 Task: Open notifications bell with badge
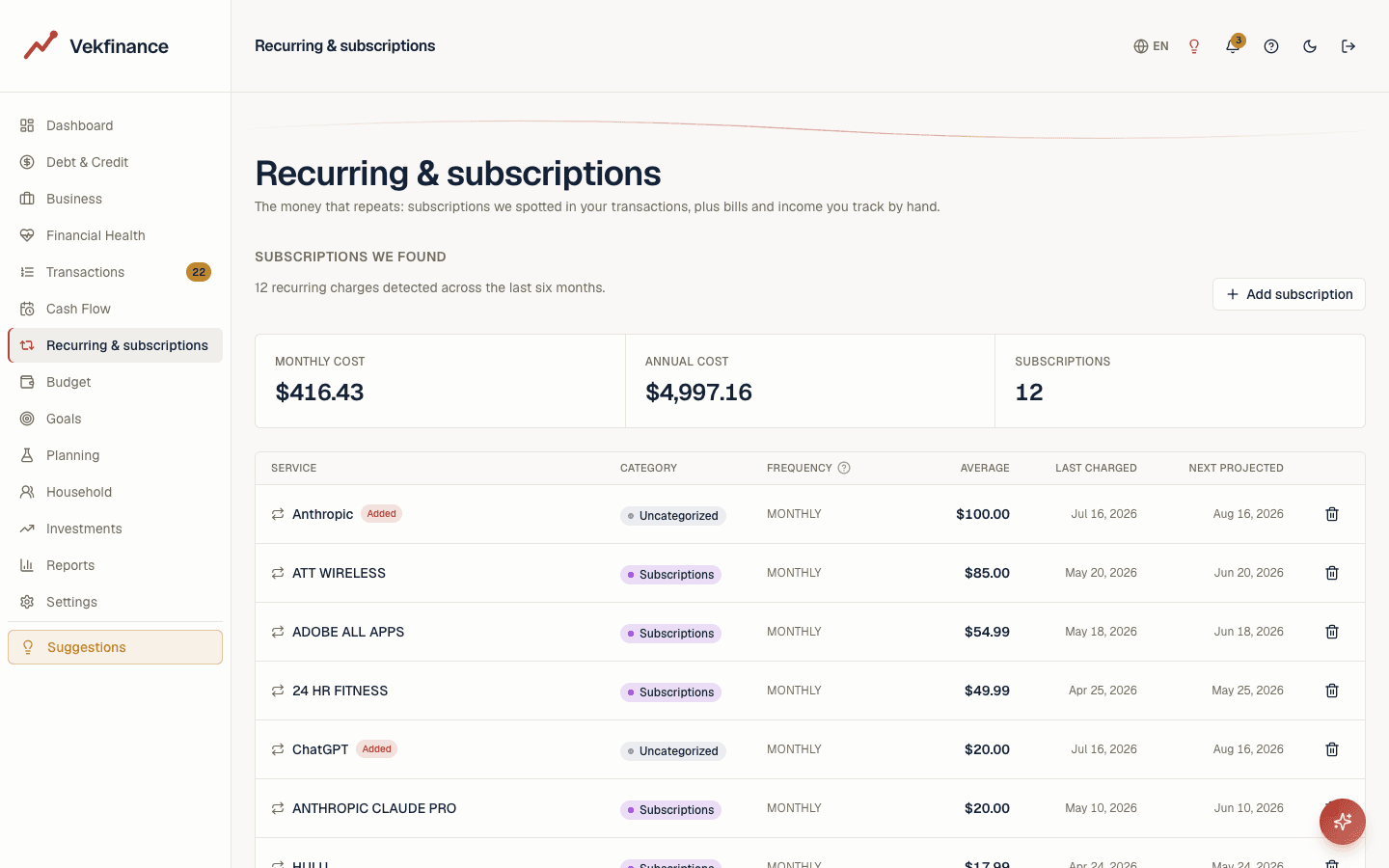point(1233,45)
